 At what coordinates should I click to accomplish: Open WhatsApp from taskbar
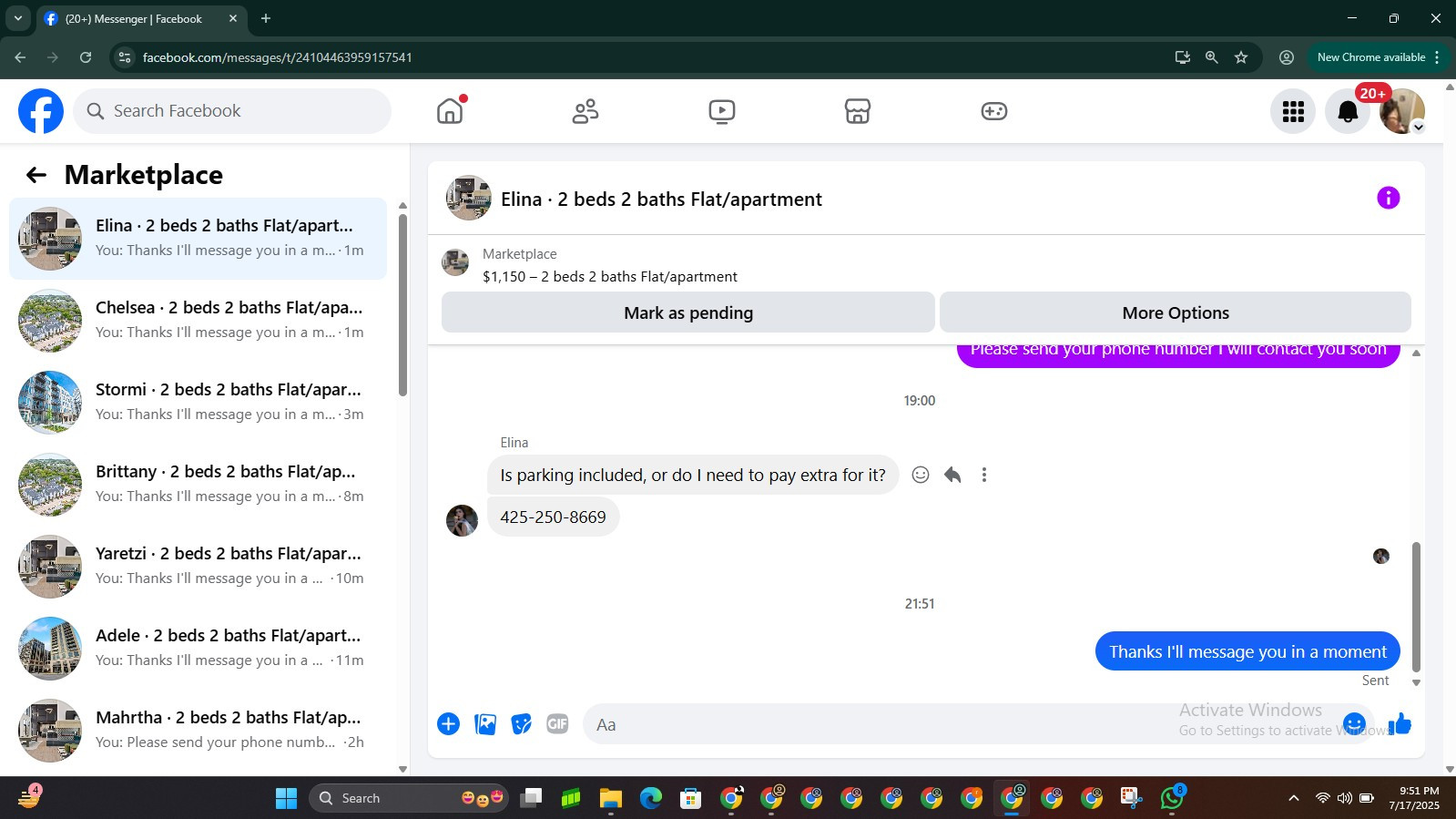[x=1172, y=798]
